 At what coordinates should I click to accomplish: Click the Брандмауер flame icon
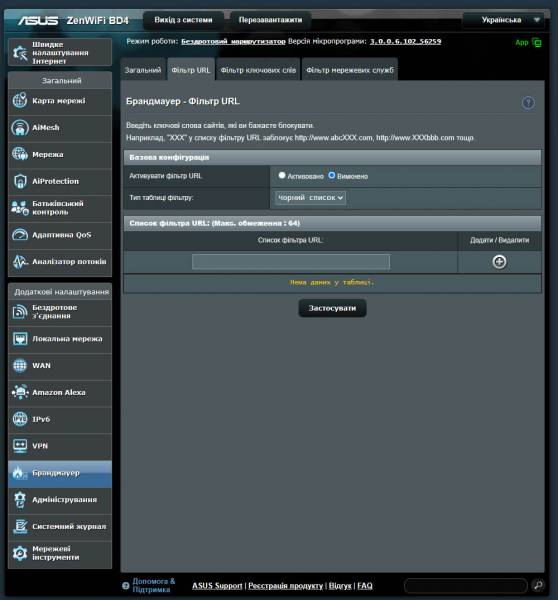(19, 473)
